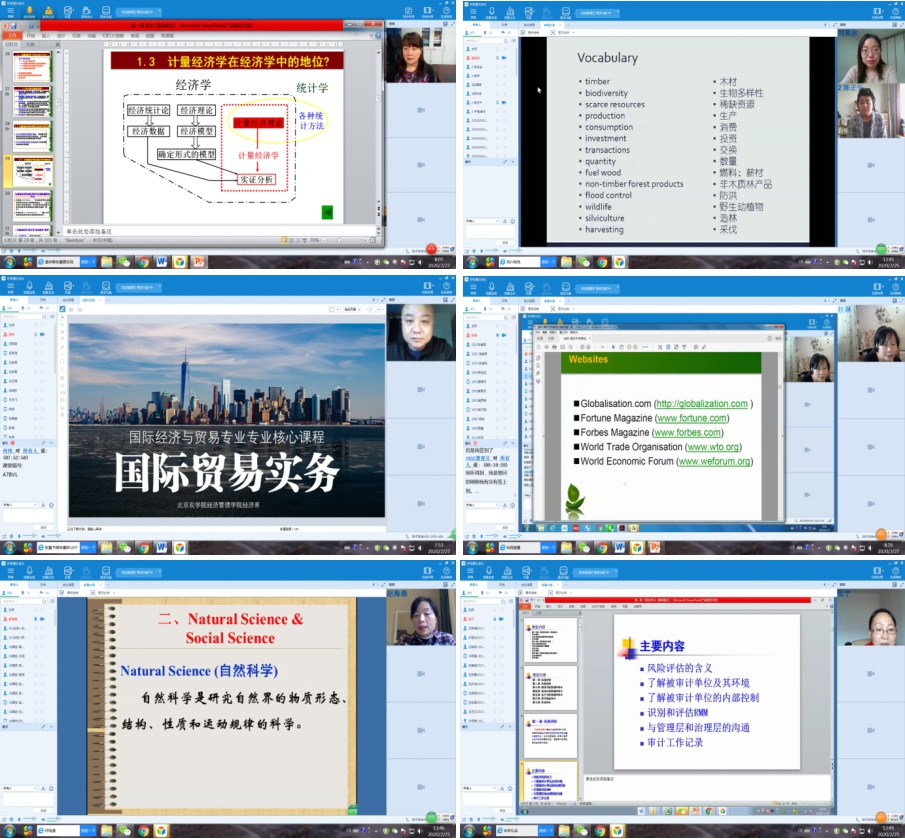Collapse chat panel chevron in Natural Science window
Screen dimensions: 905x839
(x=50, y=728)
